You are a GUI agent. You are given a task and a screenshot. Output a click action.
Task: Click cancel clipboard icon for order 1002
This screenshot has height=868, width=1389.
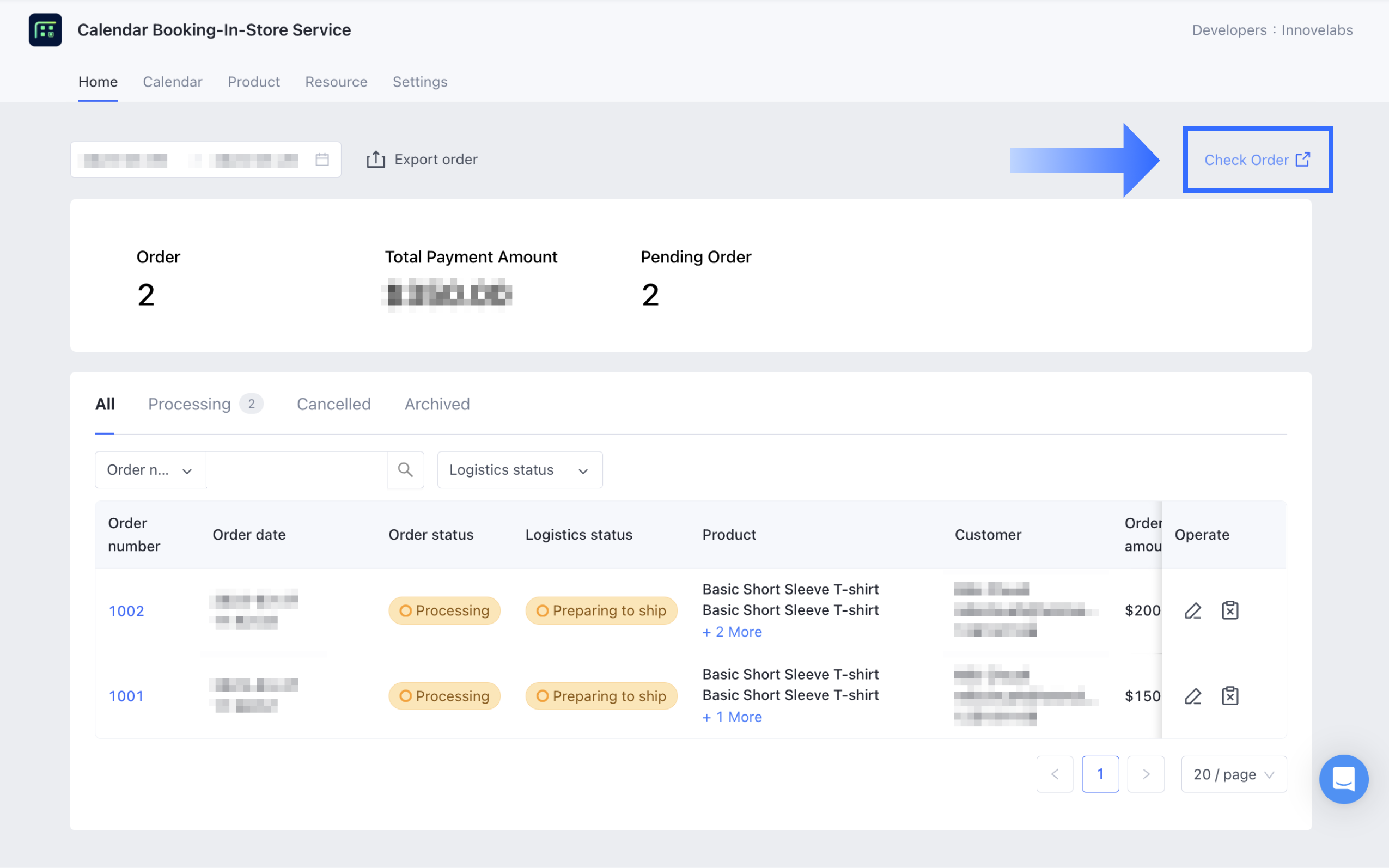1230,611
